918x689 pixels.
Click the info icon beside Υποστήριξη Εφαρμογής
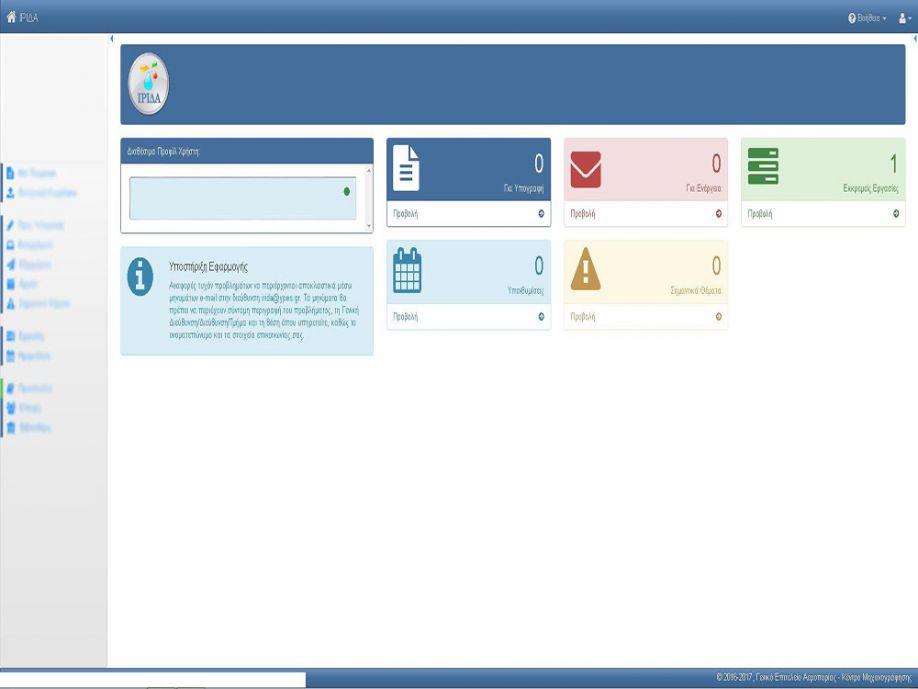(x=141, y=276)
